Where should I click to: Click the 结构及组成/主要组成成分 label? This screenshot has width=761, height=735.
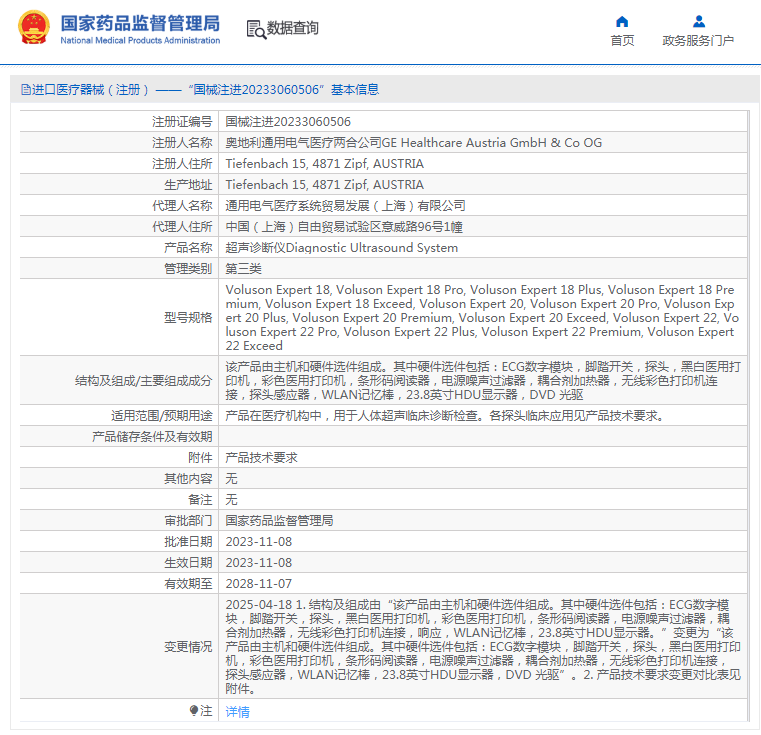click(x=144, y=381)
